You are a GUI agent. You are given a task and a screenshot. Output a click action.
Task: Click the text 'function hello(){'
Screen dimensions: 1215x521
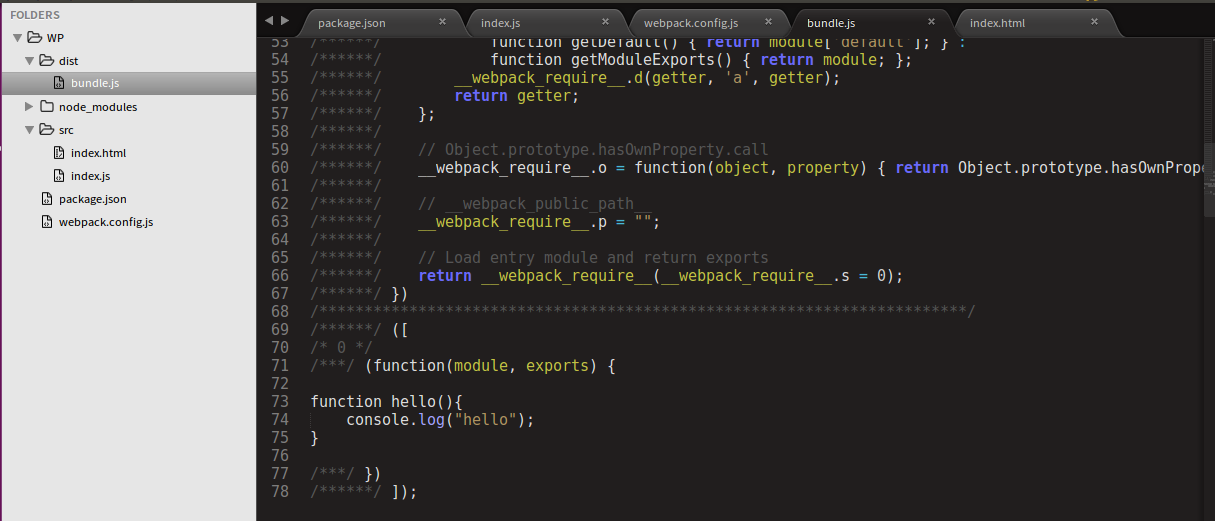(386, 401)
